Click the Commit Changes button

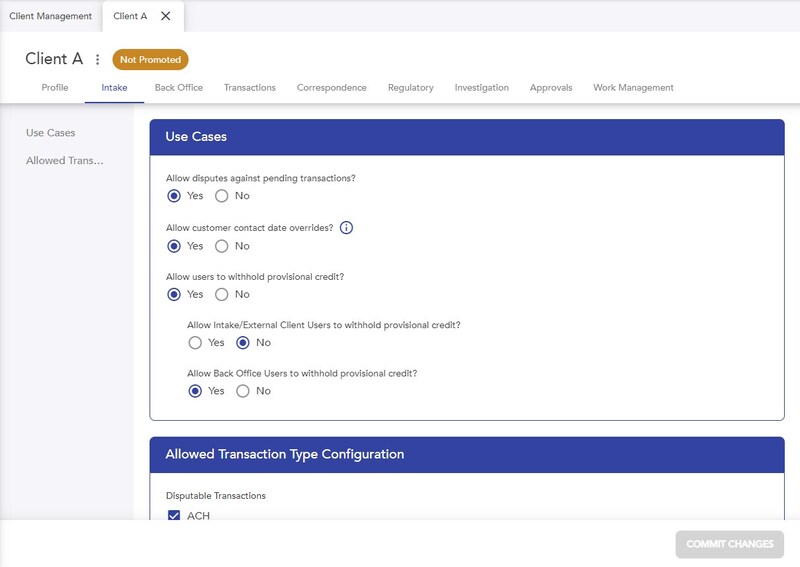(x=730, y=544)
